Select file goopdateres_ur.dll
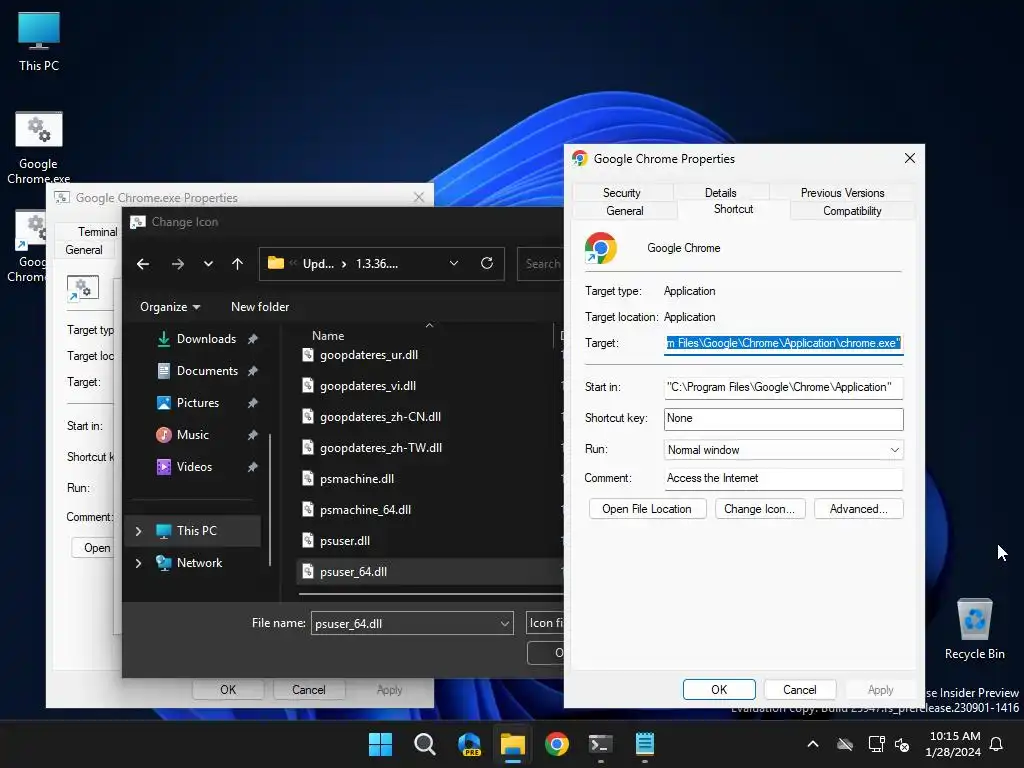 tap(368, 355)
